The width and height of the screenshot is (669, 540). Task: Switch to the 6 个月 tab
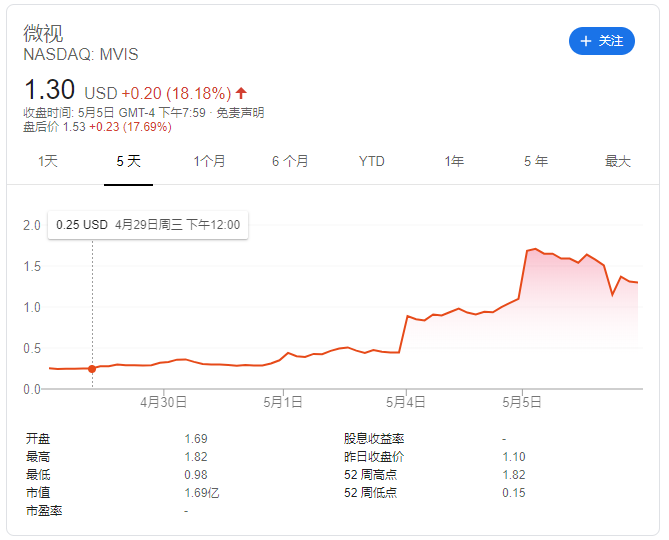pyautogui.click(x=290, y=161)
